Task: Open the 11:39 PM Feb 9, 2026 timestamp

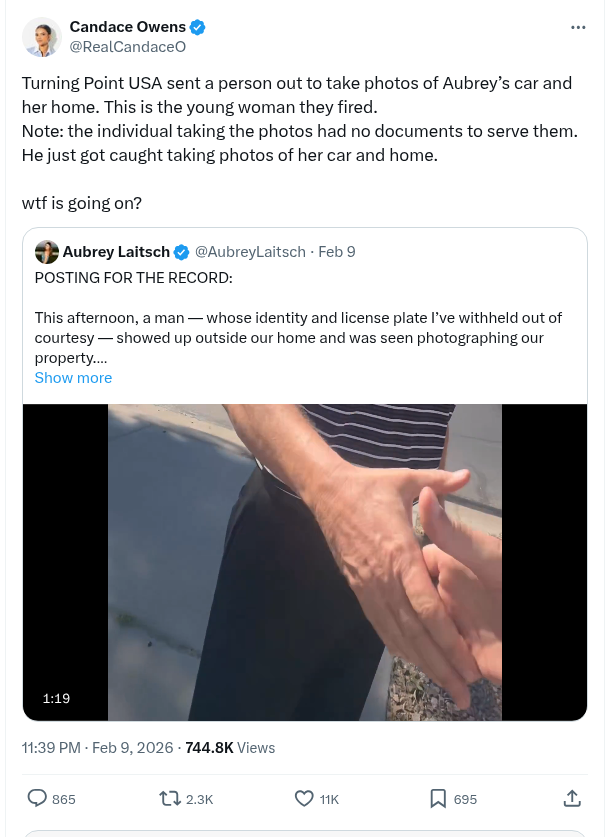Action: (96, 747)
